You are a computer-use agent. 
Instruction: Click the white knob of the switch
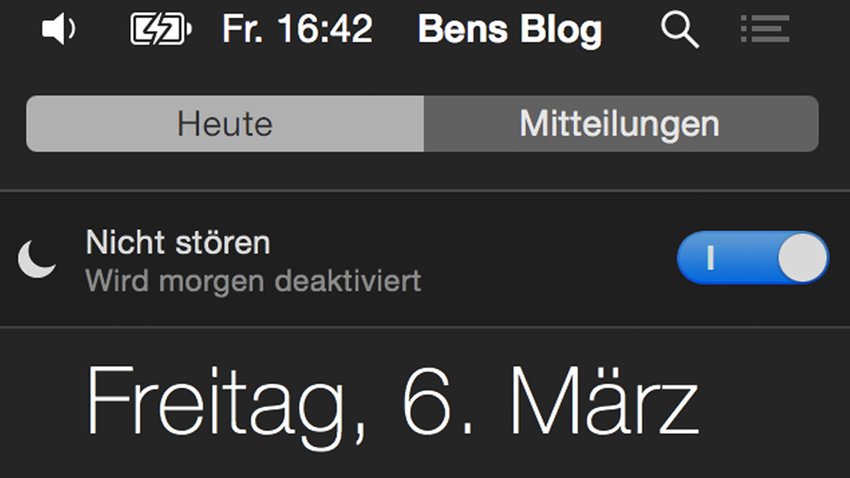tap(802, 257)
